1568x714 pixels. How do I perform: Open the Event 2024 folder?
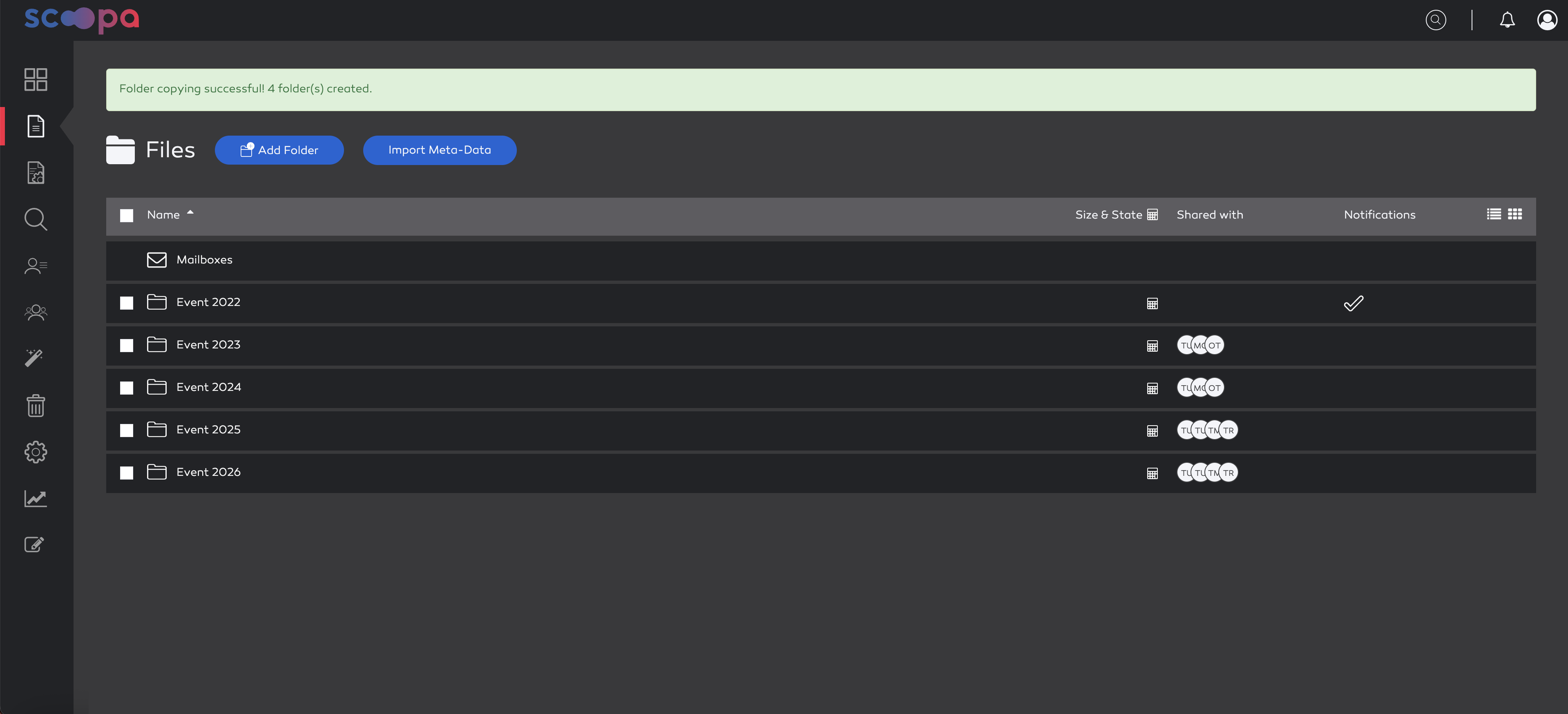[209, 387]
